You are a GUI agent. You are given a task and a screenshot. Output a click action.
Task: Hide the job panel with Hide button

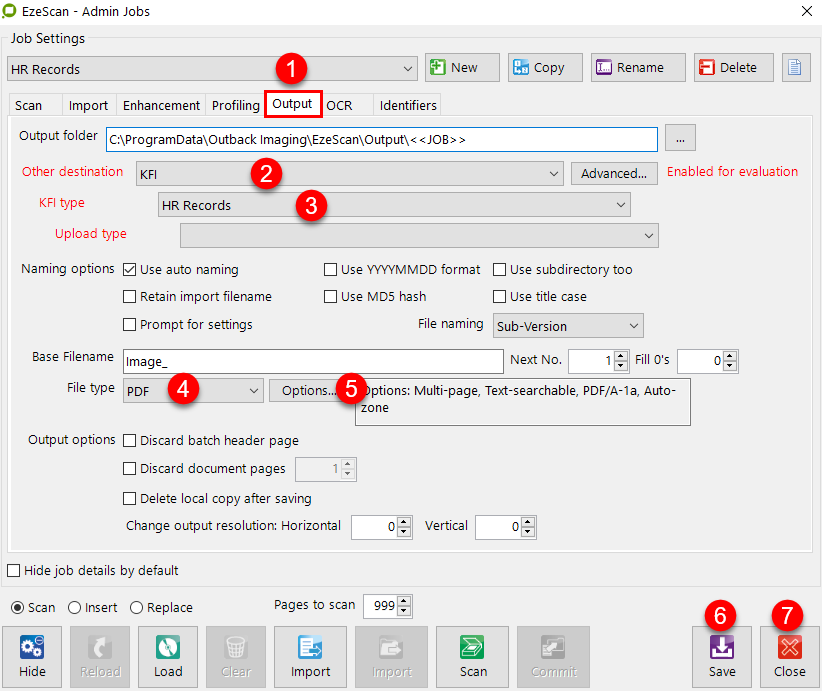[32, 655]
